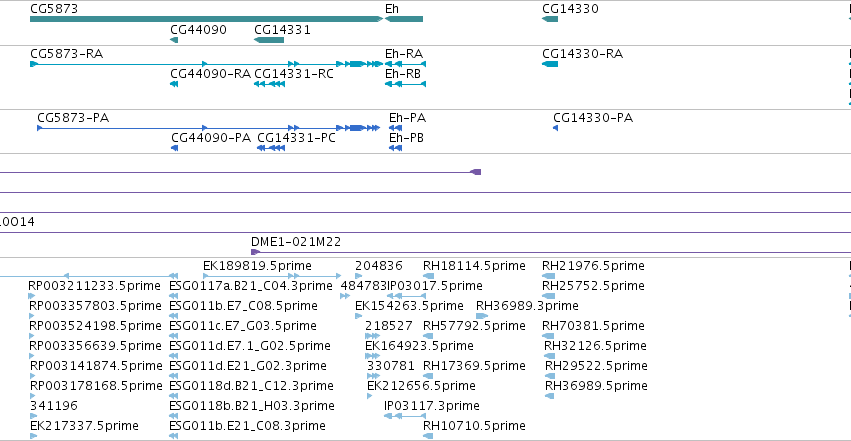Click ESG011d.E21_G02.3prime EST
The image size is (851, 441).
tap(174, 376)
